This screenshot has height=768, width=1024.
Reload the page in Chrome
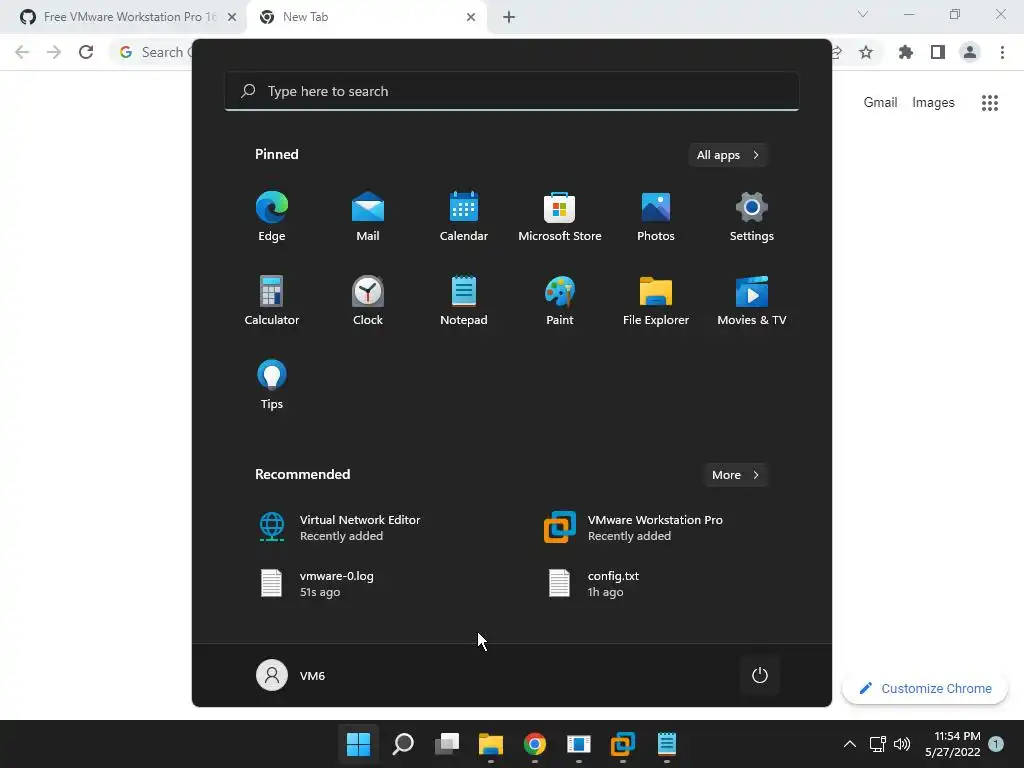[86, 52]
